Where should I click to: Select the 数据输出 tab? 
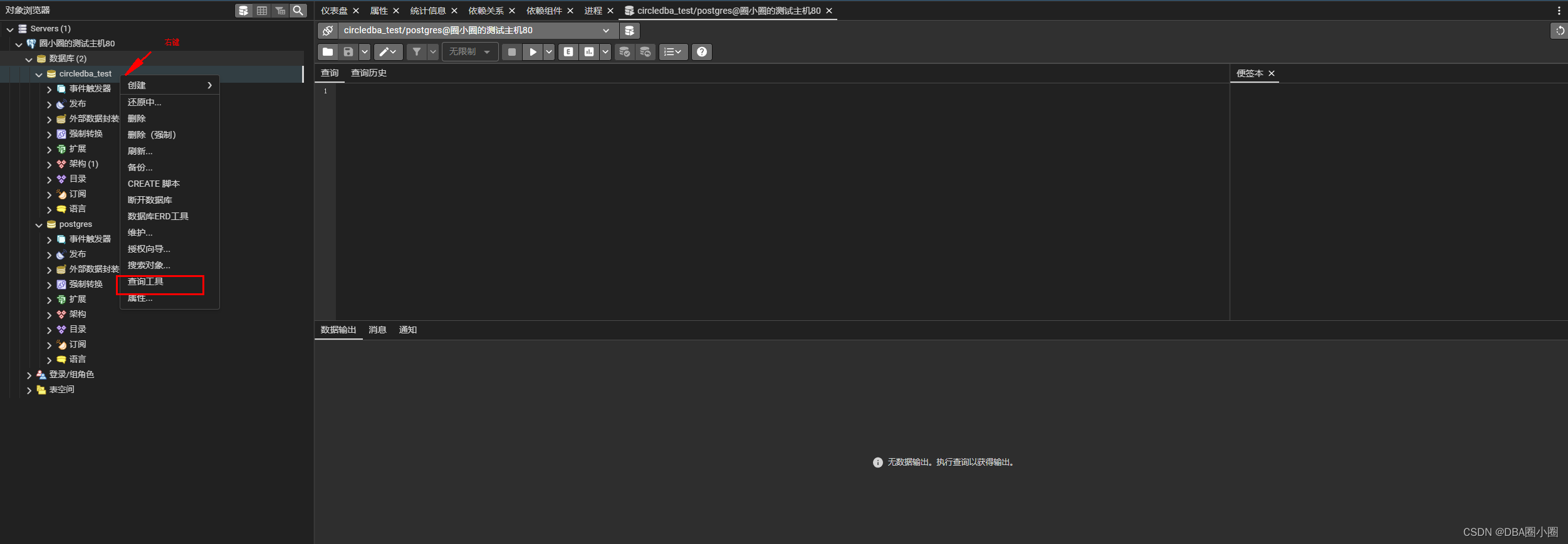click(338, 330)
